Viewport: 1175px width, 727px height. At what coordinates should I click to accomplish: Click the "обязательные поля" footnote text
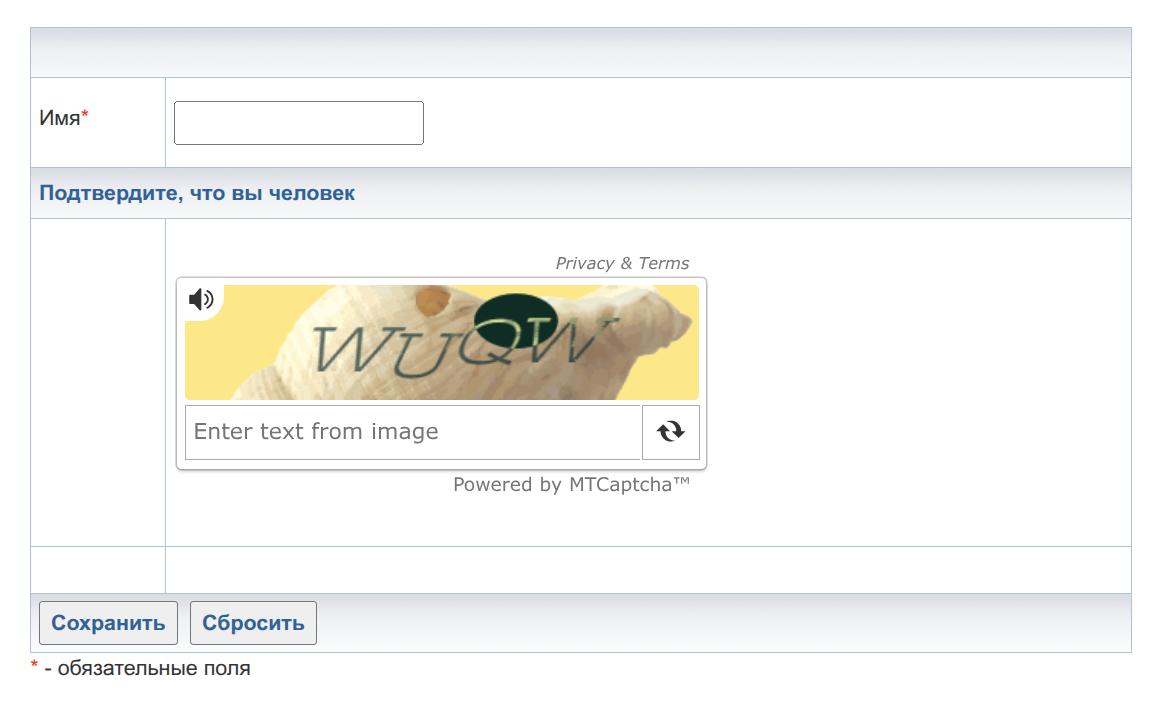[x=154, y=668]
